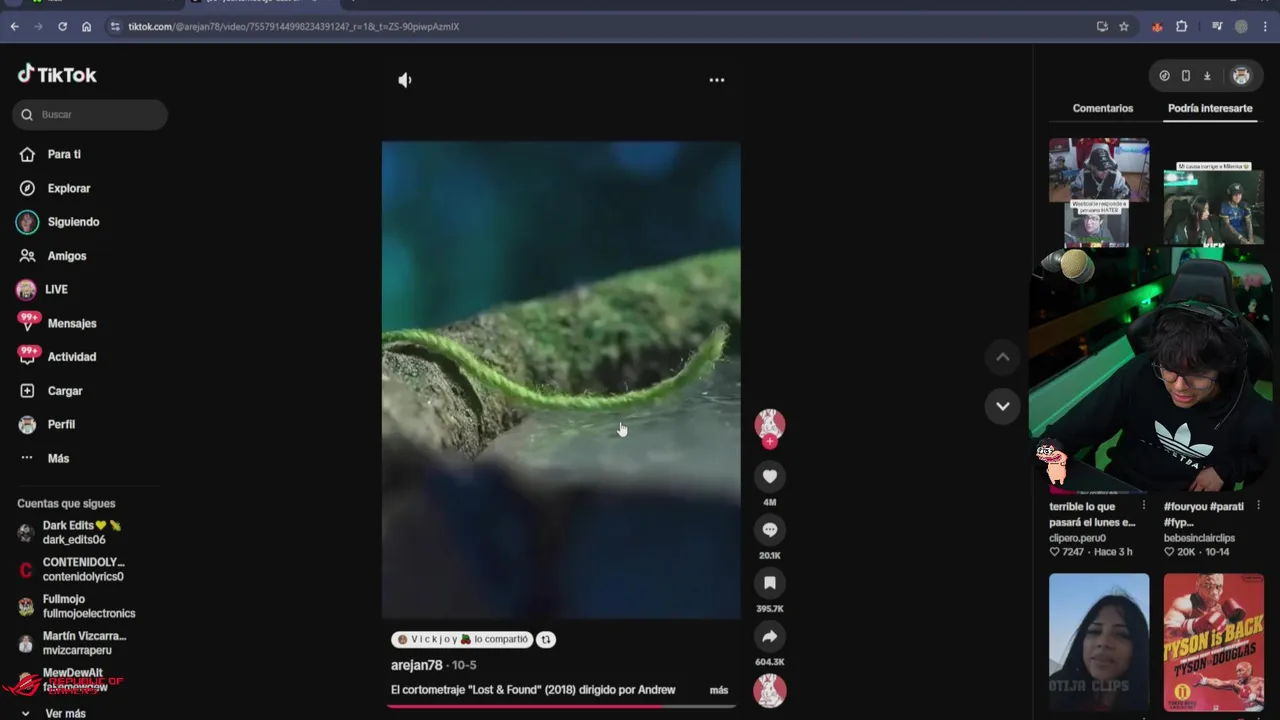Open the TikTok profile avatar menu
1280x720 pixels.
coord(1241,76)
